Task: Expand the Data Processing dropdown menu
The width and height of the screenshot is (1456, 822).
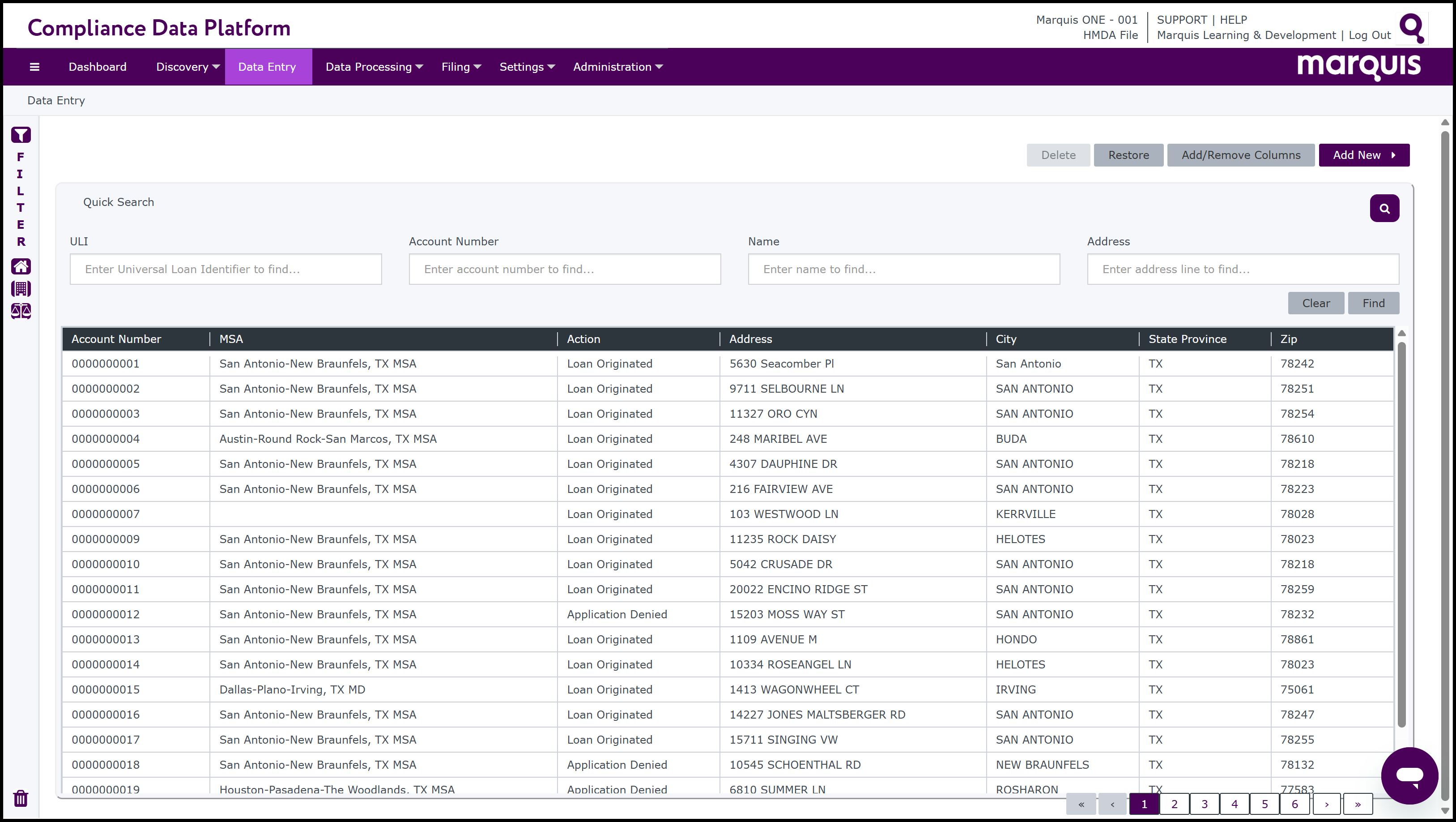Action: pos(374,67)
